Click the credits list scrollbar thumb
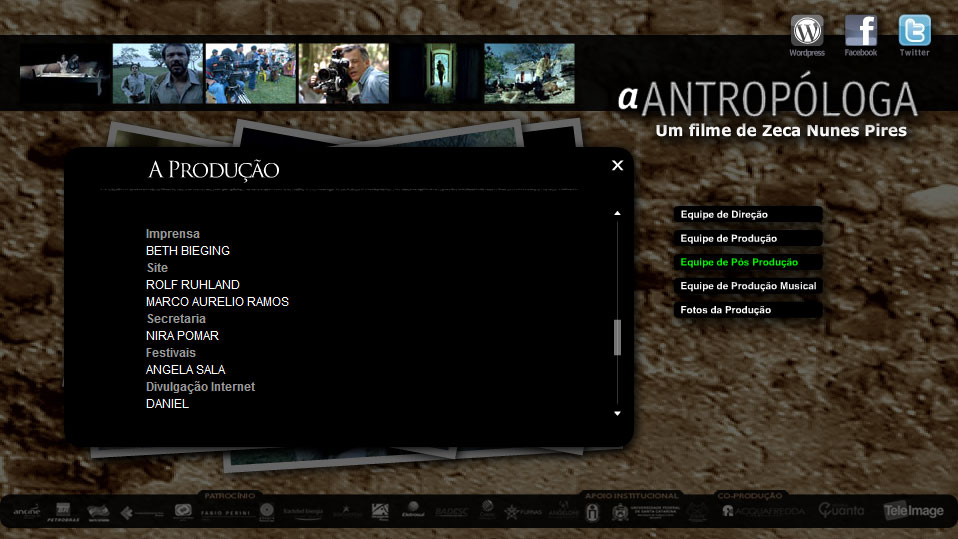This screenshot has height=539, width=958. [618, 337]
